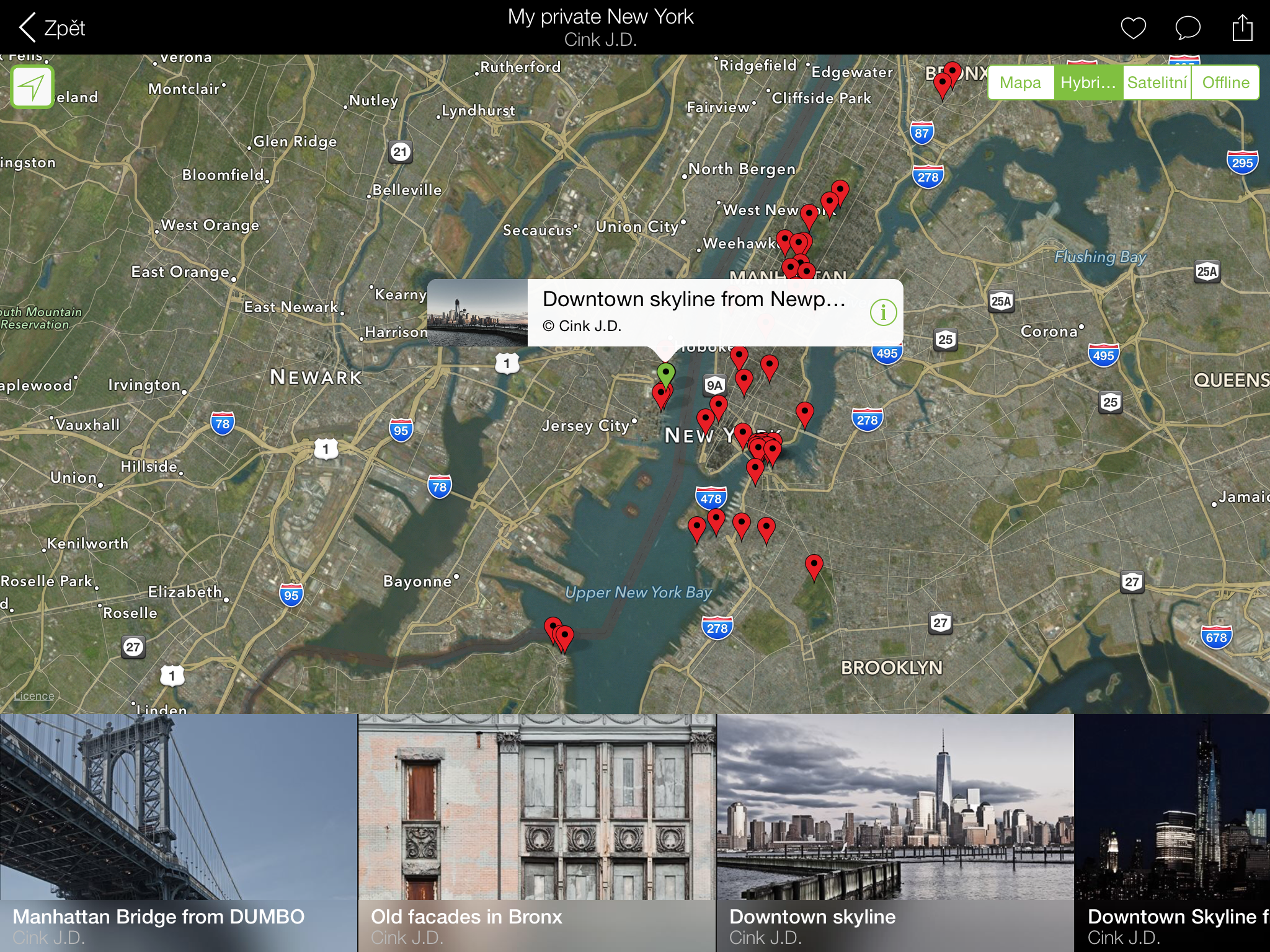Enable Offline map mode
Screen dimensions: 1270x952
click(1225, 82)
